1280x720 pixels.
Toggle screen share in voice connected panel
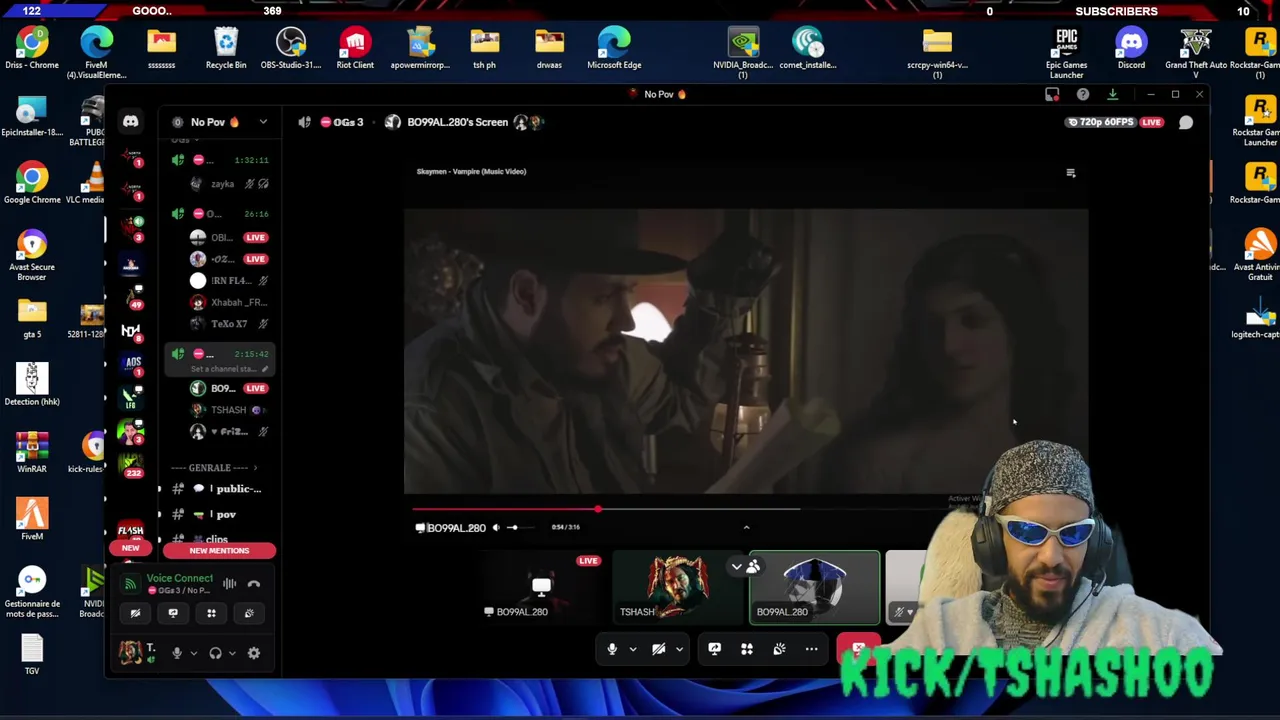(x=173, y=613)
